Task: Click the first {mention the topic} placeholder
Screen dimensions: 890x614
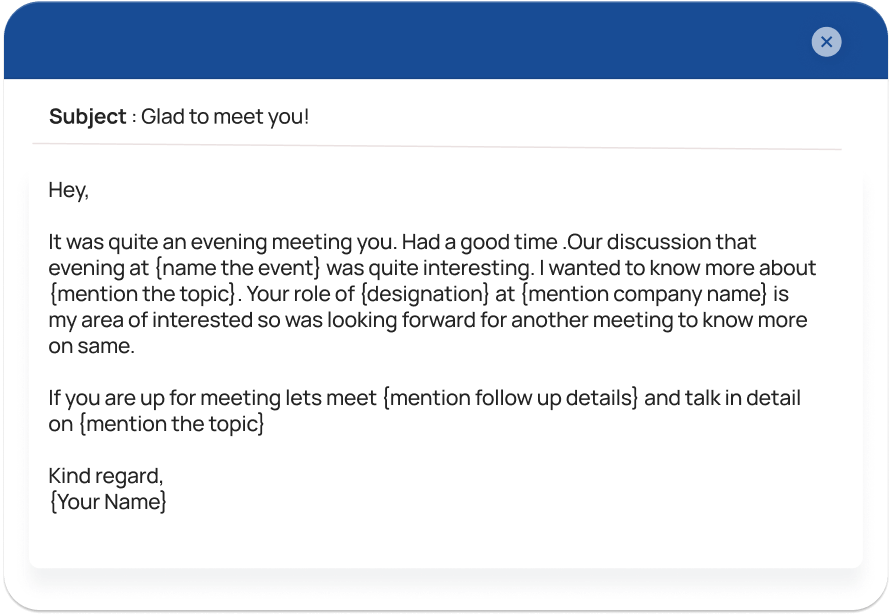Action: point(142,294)
